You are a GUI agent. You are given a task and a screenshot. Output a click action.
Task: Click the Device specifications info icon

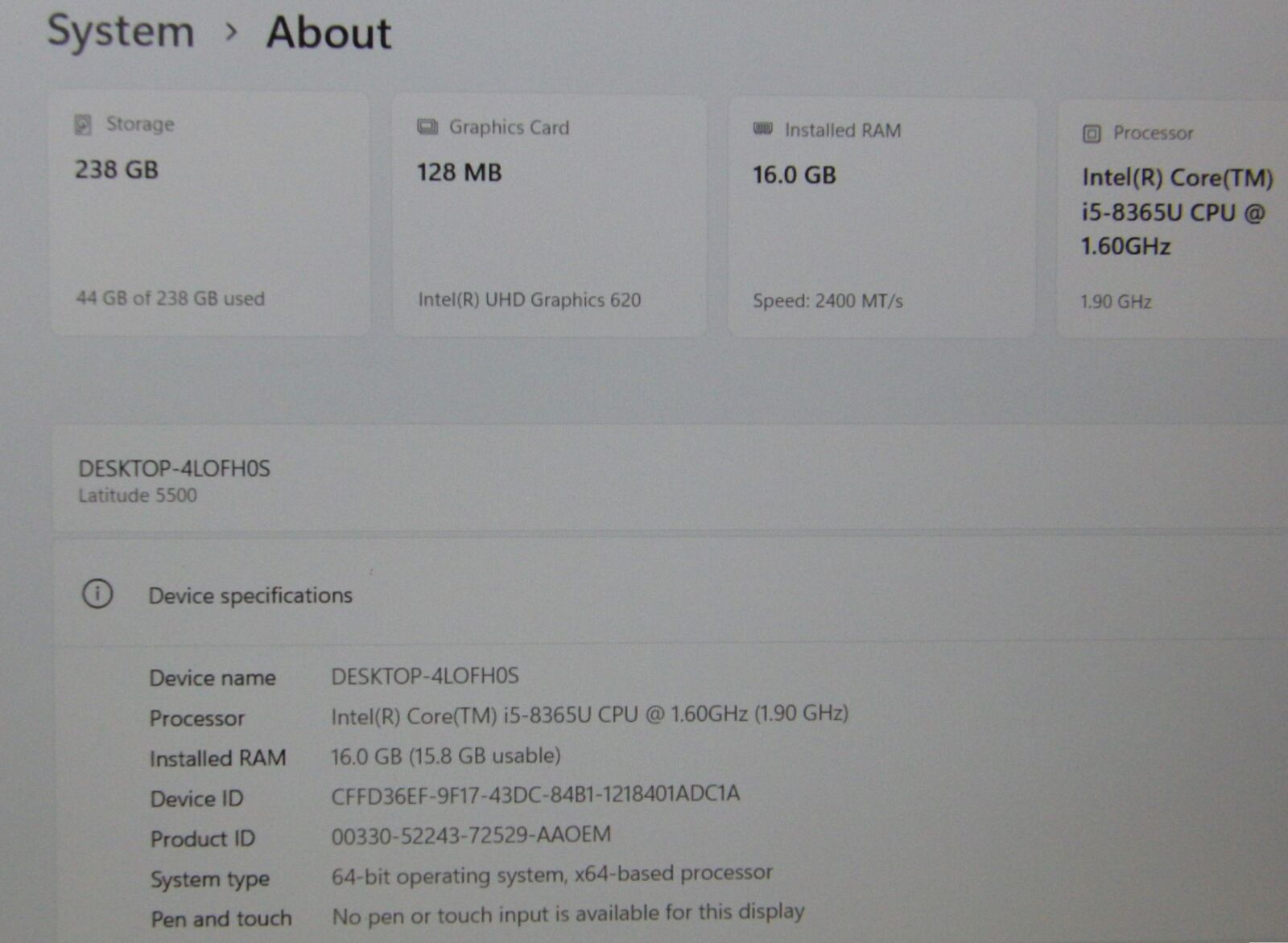point(97,595)
